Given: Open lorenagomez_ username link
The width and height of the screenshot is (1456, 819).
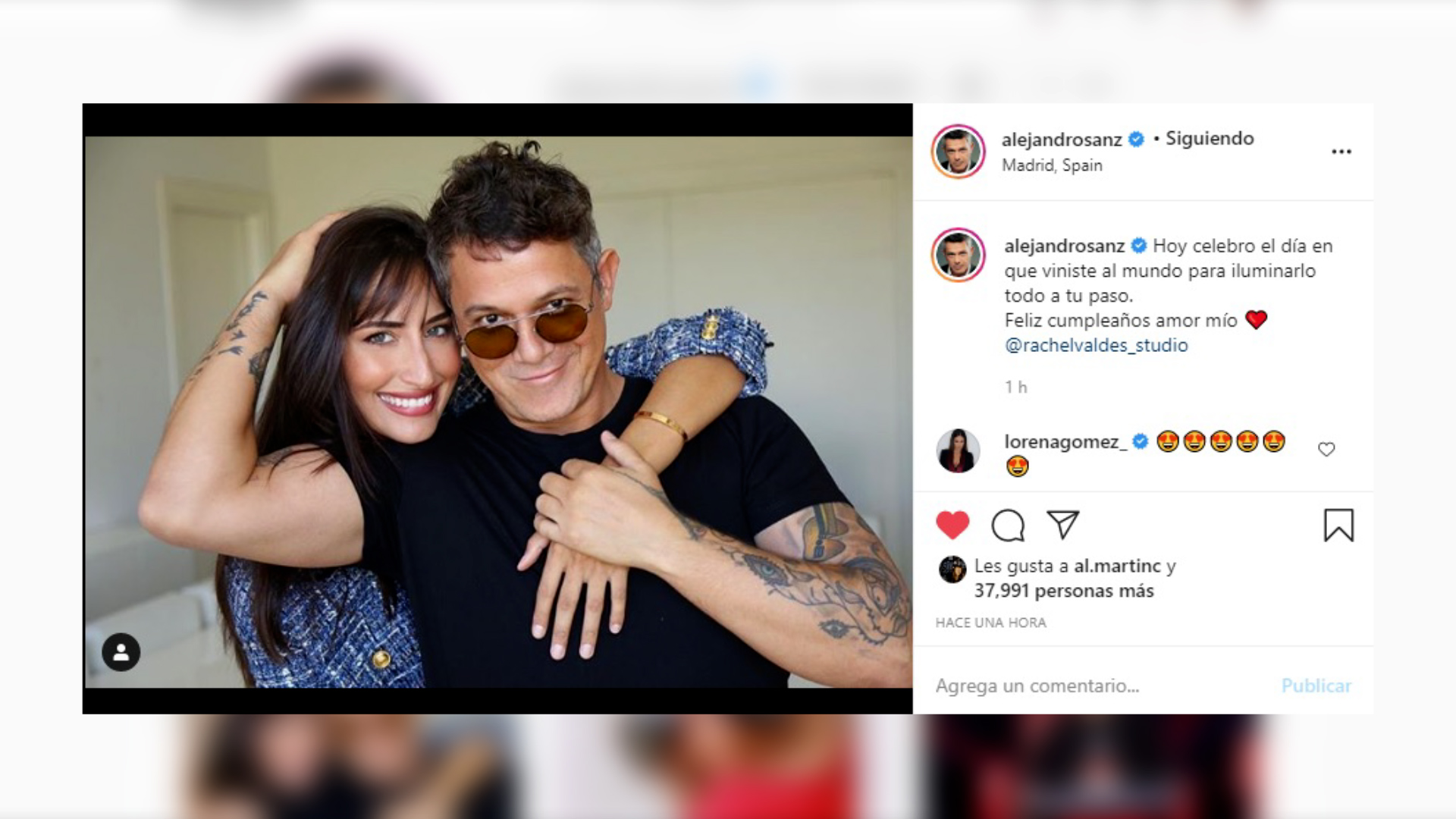Looking at the screenshot, I should point(1065,442).
